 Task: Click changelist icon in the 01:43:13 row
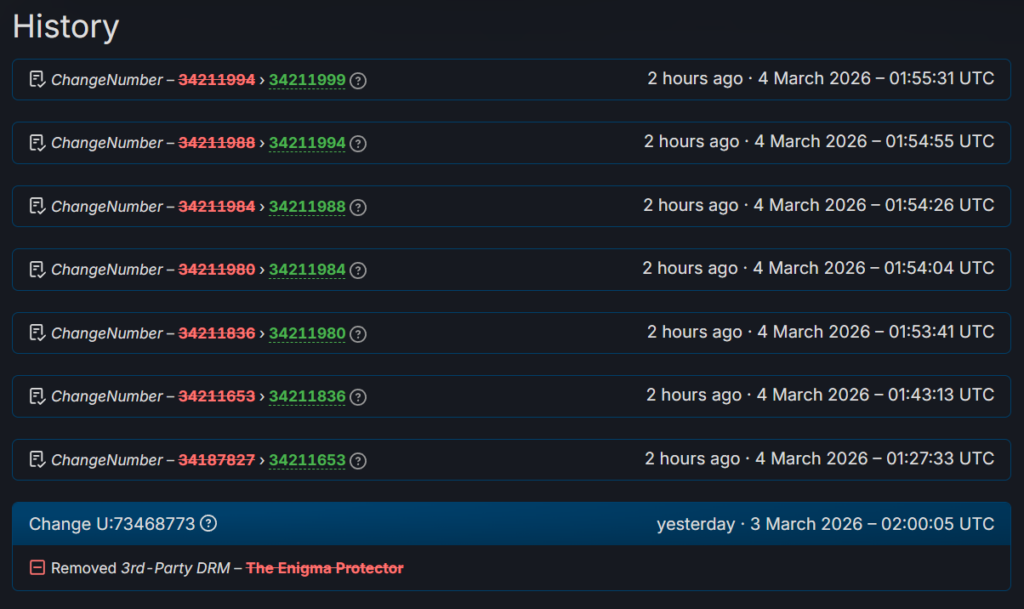coord(38,397)
